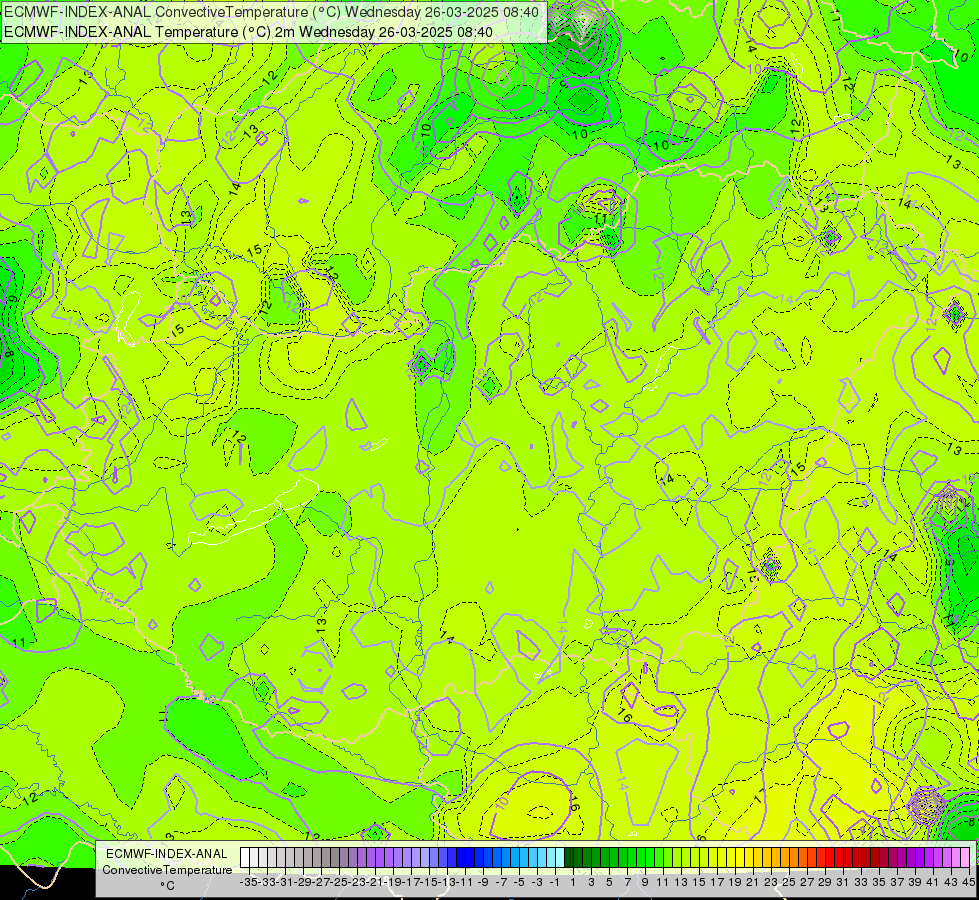Pick the red swatch above legend value 31
The width and height of the screenshot is (979, 900).
[839, 857]
